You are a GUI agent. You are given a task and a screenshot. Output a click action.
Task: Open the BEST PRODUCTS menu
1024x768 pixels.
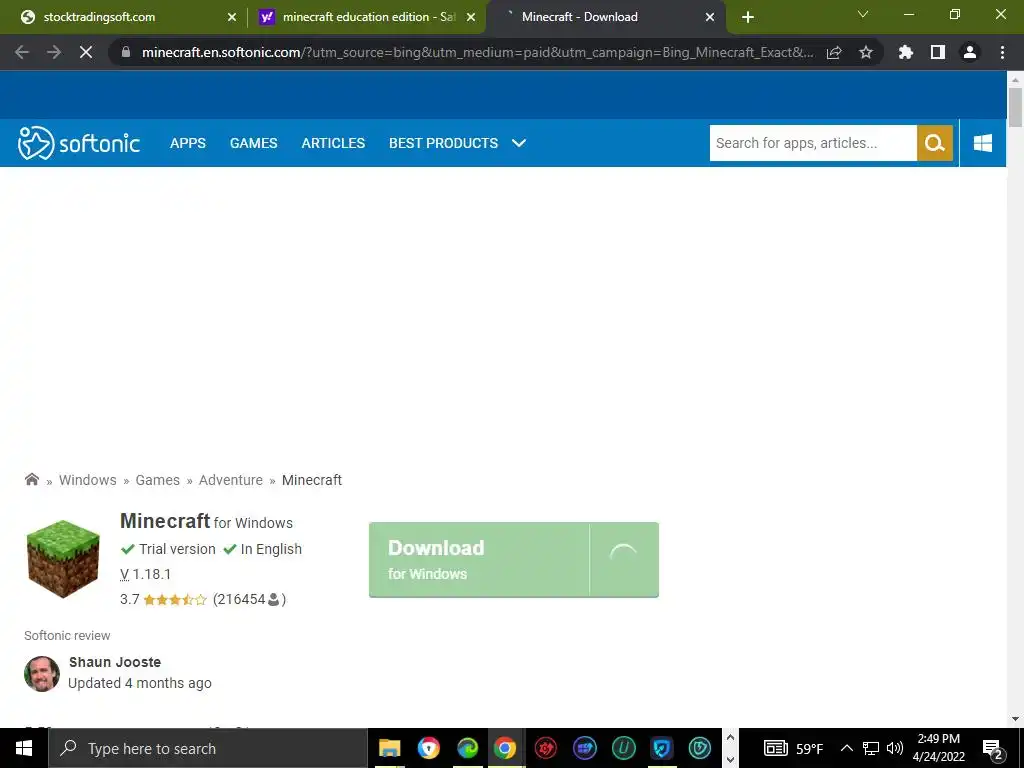[x=443, y=143]
